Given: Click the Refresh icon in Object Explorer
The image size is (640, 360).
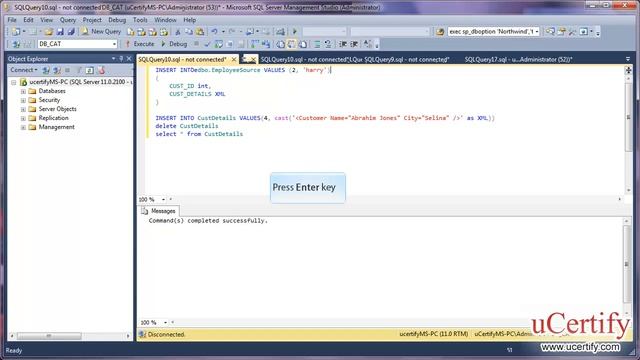Looking at the screenshot, I should coord(89,70).
